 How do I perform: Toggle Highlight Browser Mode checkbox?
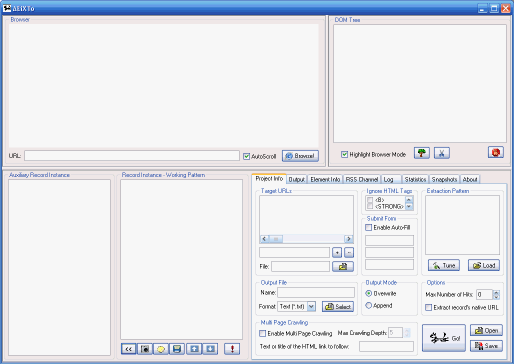344,154
